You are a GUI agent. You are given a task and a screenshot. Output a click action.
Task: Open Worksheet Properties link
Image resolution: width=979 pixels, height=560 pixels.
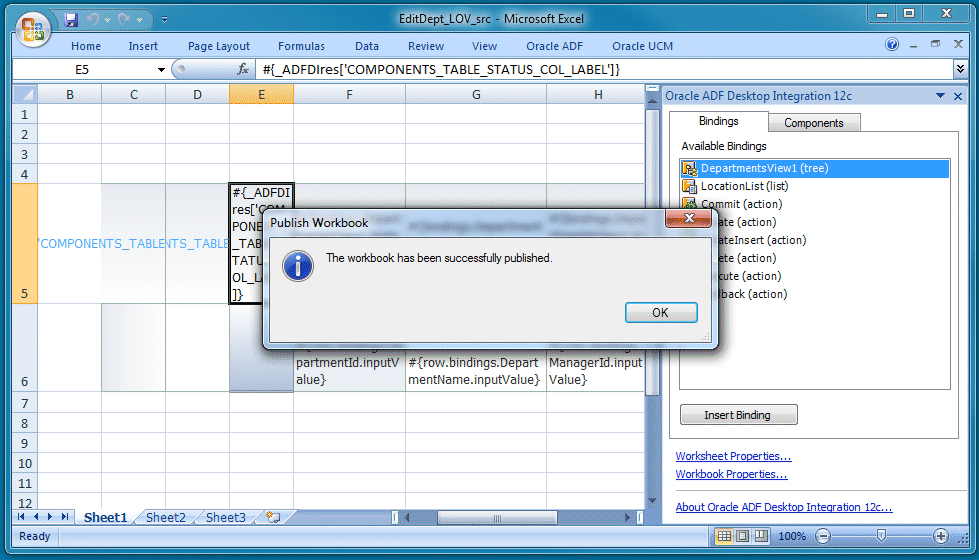point(733,456)
